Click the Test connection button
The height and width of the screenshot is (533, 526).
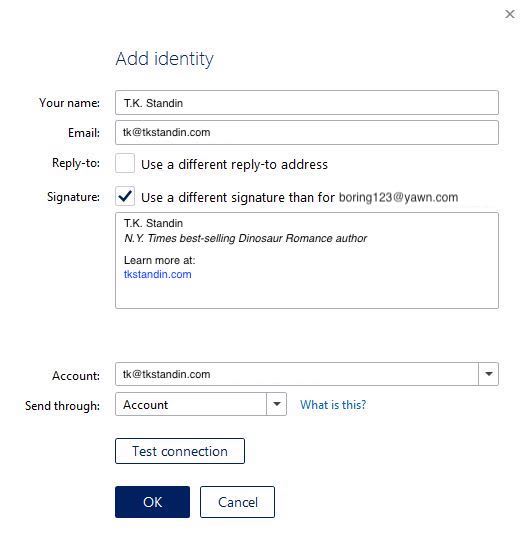tap(180, 451)
